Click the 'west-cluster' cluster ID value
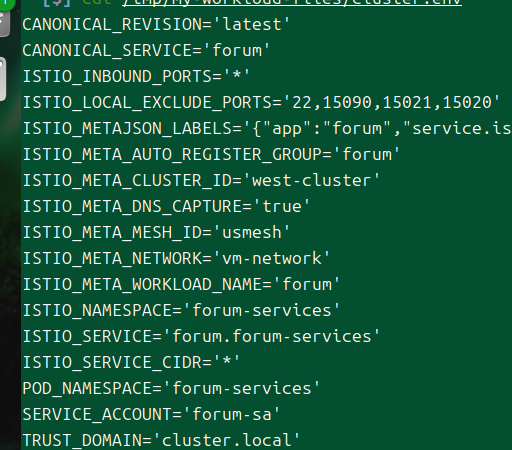Screen dimensions: 512x450 [311, 180]
